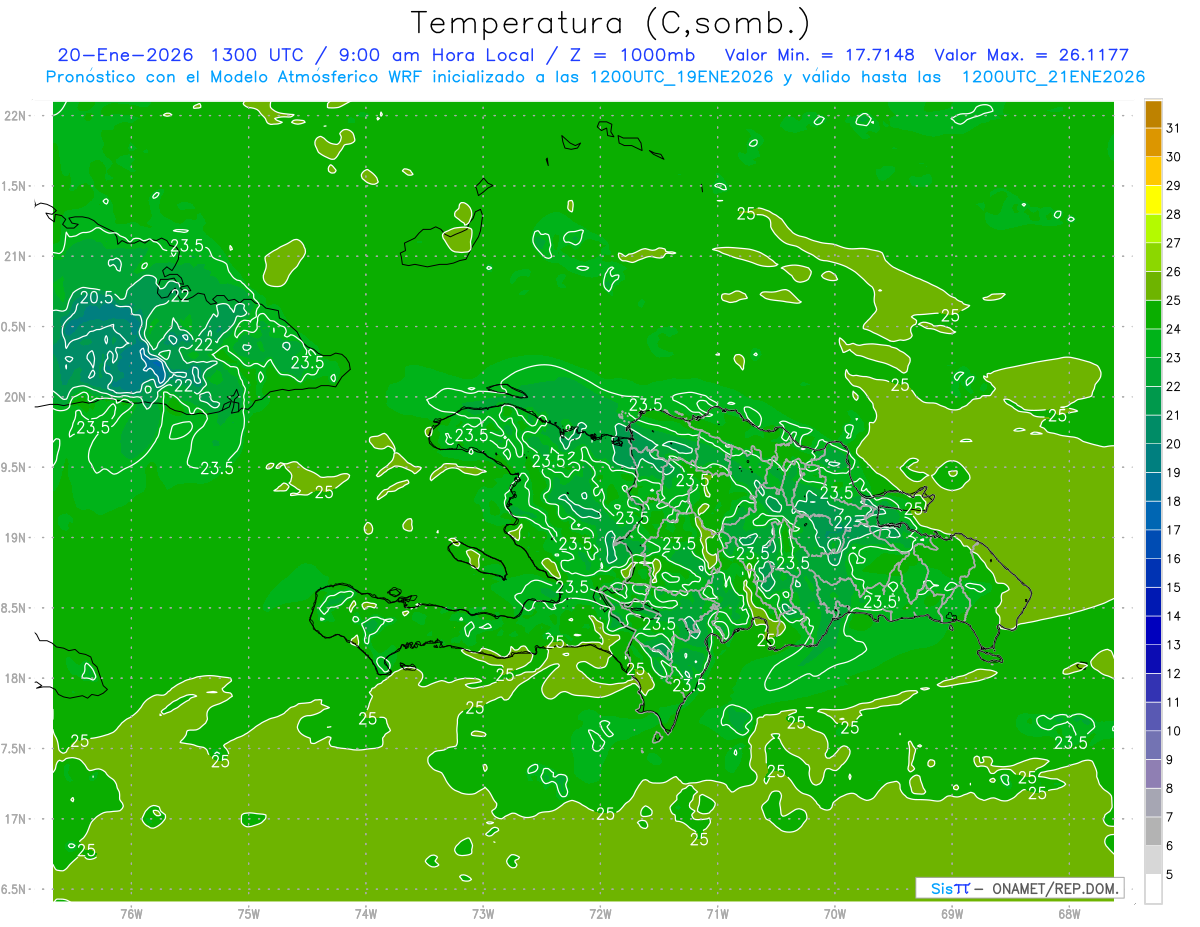Click the white swatch below colorbar label 5
This screenshot has height=927, width=1200.
tap(1153, 889)
